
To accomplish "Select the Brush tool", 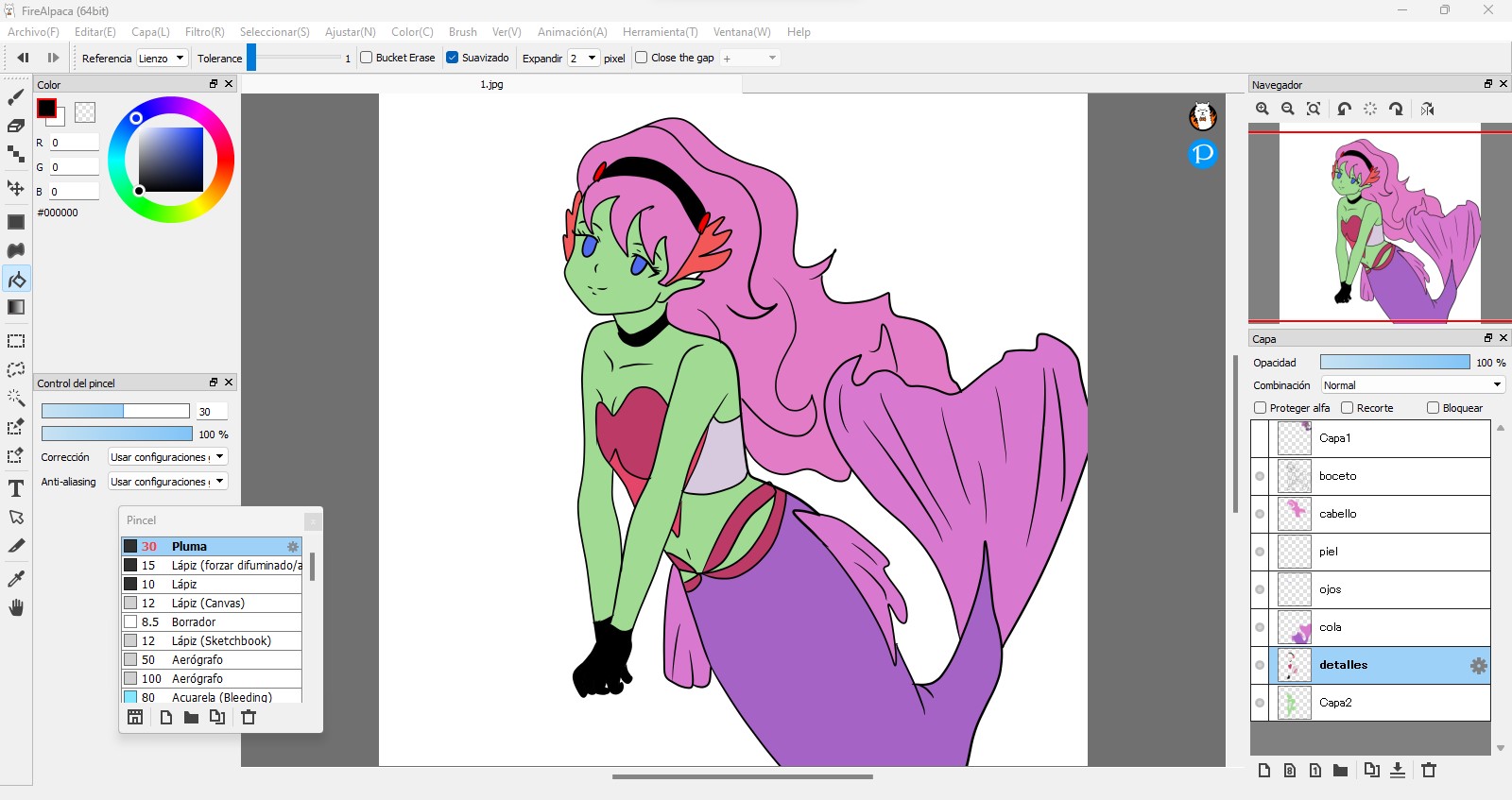I will pyautogui.click(x=16, y=96).
